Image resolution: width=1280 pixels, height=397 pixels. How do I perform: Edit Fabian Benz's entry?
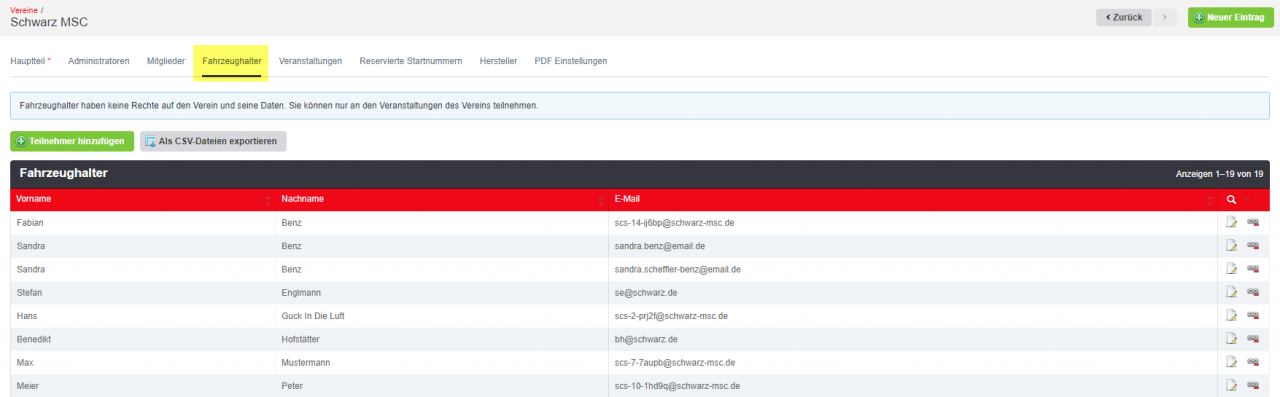point(1232,222)
